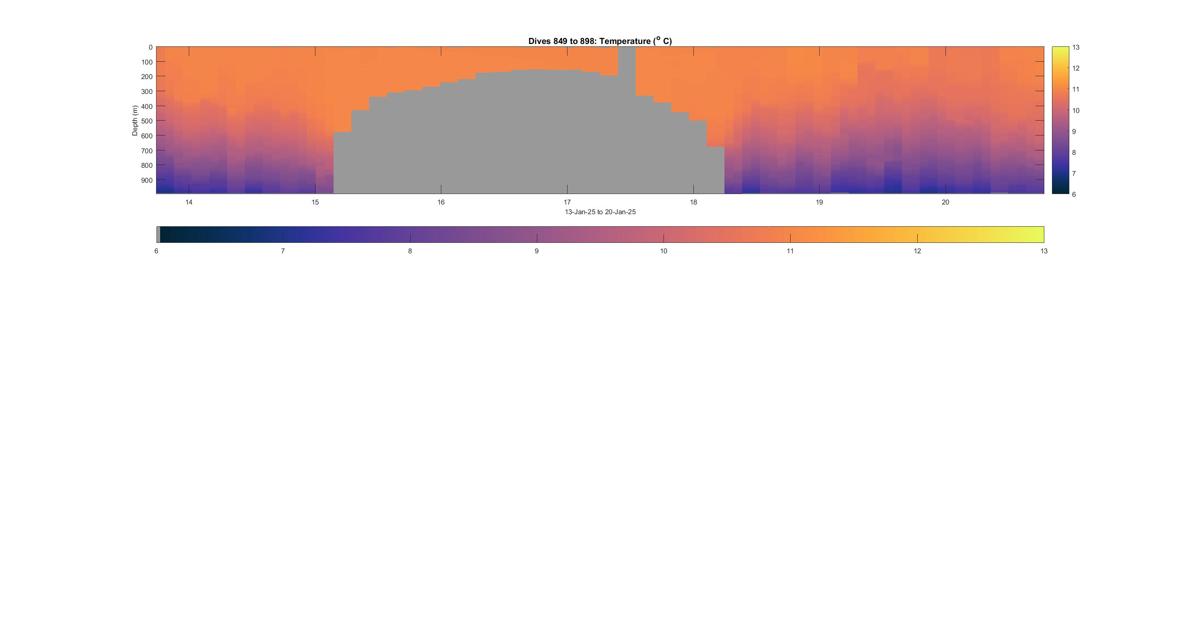The image size is (1200, 622).
Task: Click depth axis tick label 900
Action: click(146, 181)
